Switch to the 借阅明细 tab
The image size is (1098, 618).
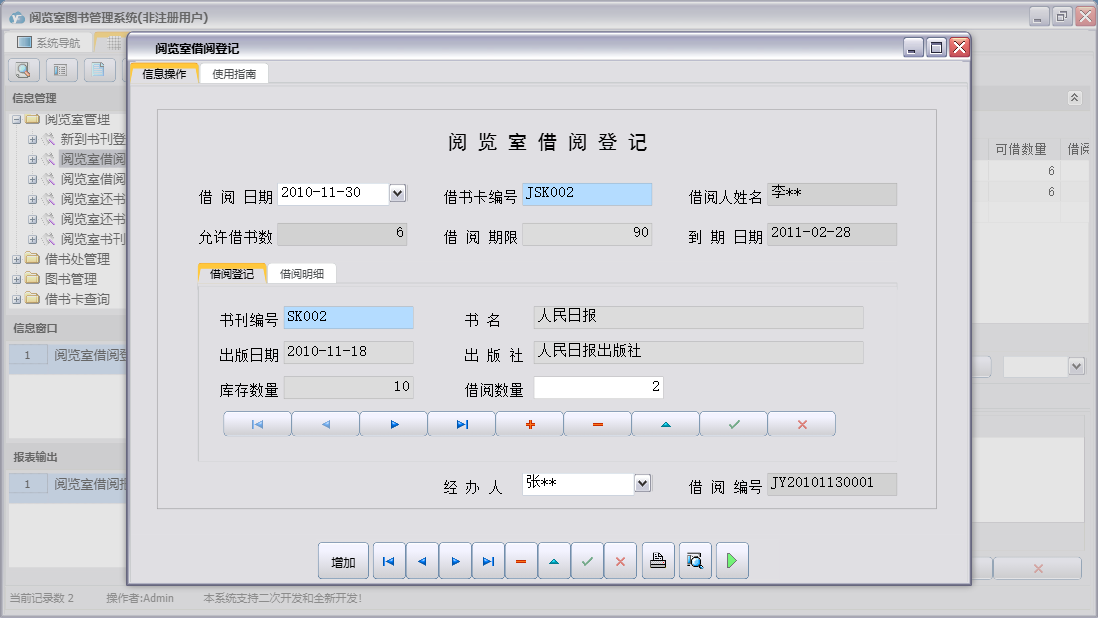tap(302, 273)
